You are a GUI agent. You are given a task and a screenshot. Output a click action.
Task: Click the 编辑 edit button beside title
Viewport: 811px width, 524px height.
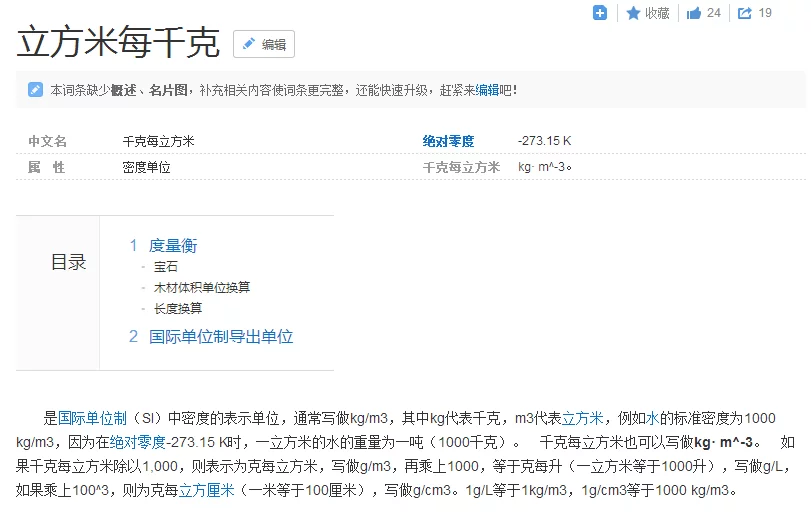264,44
